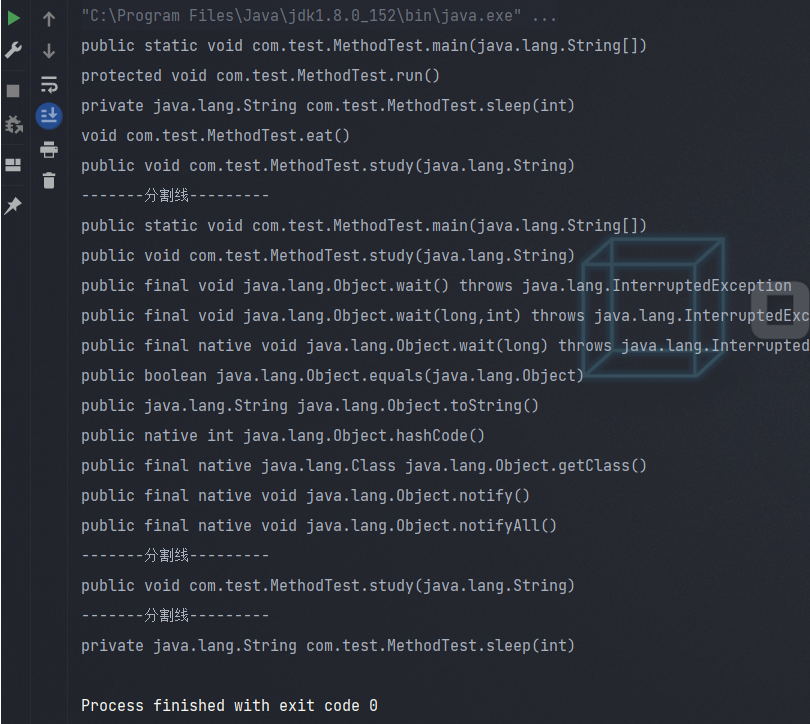The height and width of the screenshot is (724, 810).
Task: Jump down the stack trace
Action: pos(49,51)
